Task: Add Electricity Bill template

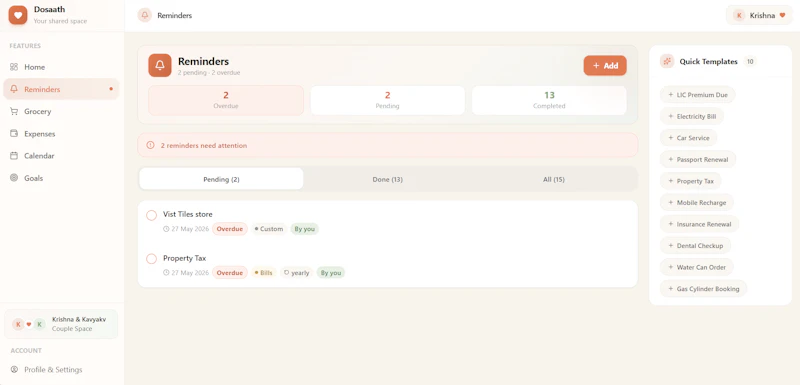Action: (x=692, y=116)
